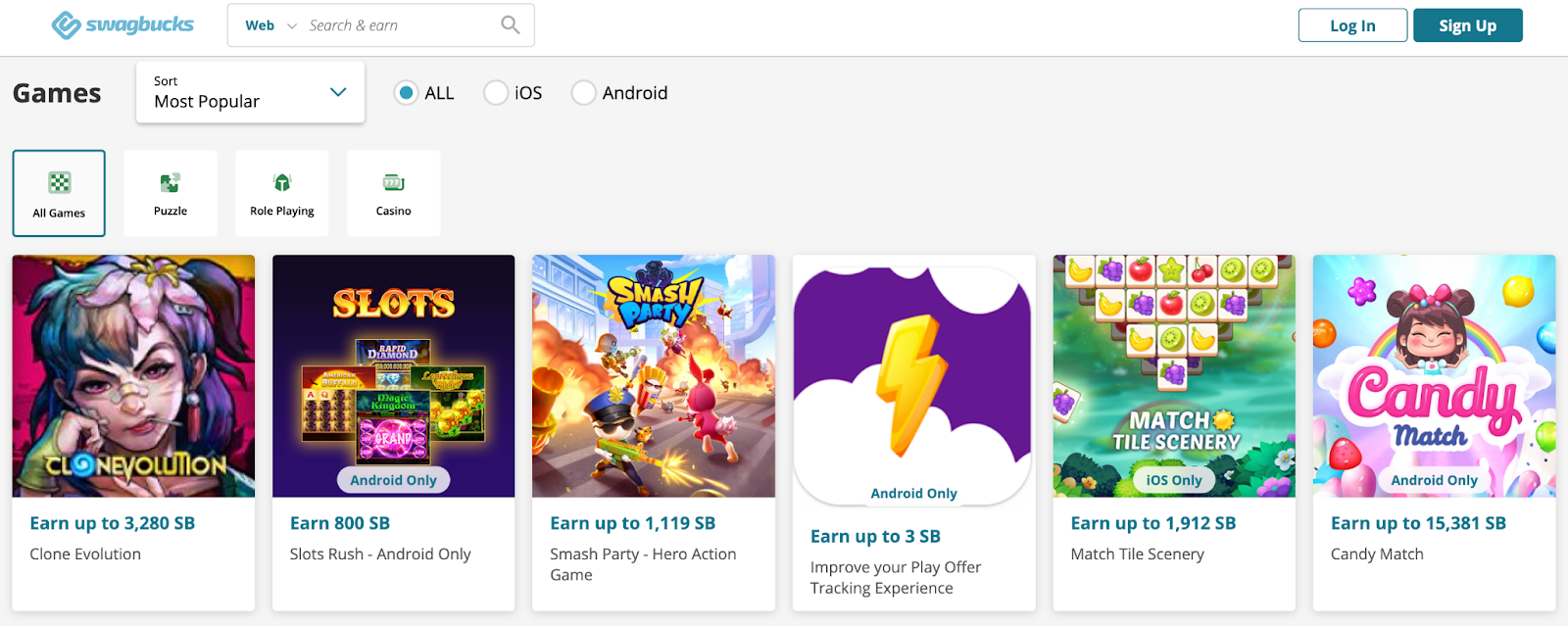Viewport: 1568px width, 626px height.
Task: Click the Candy Match title text
Action: (1377, 554)
